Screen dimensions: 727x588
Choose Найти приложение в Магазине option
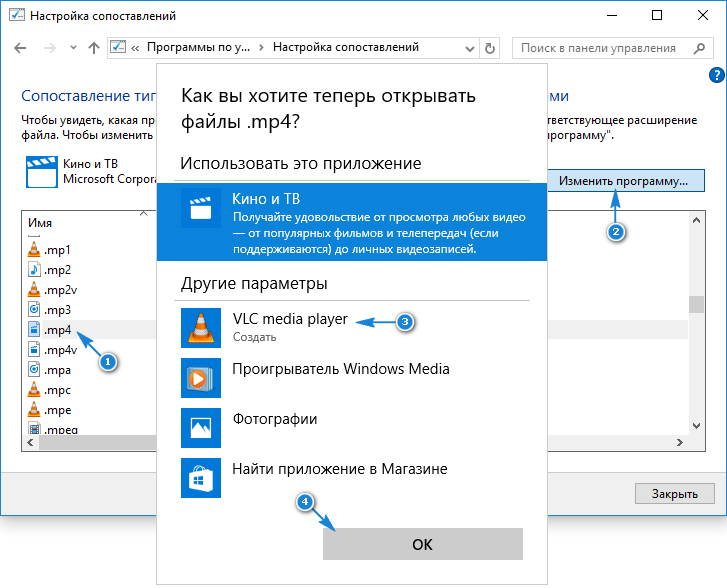click(340, 468)
